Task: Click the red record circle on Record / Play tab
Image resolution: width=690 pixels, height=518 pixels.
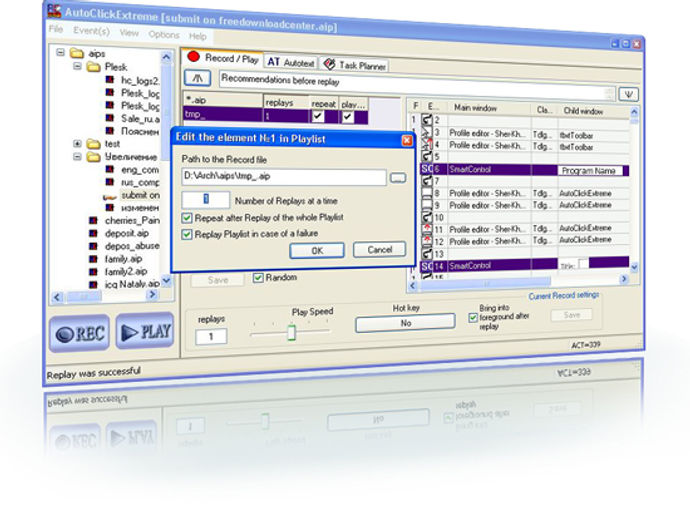Action: (x=193, y=56)
